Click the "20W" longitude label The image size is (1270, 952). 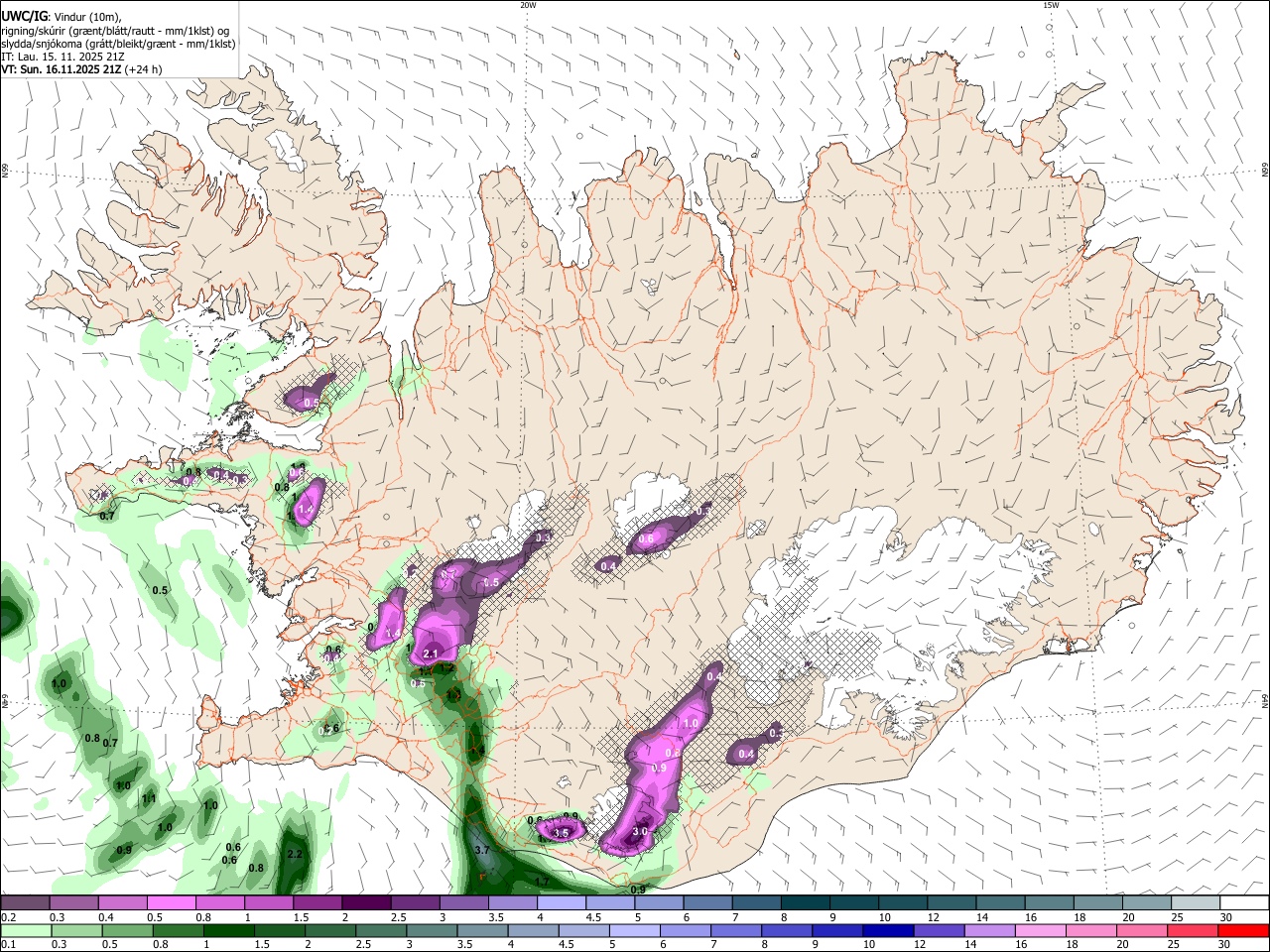pyautogui.click(x=528, y=5)
